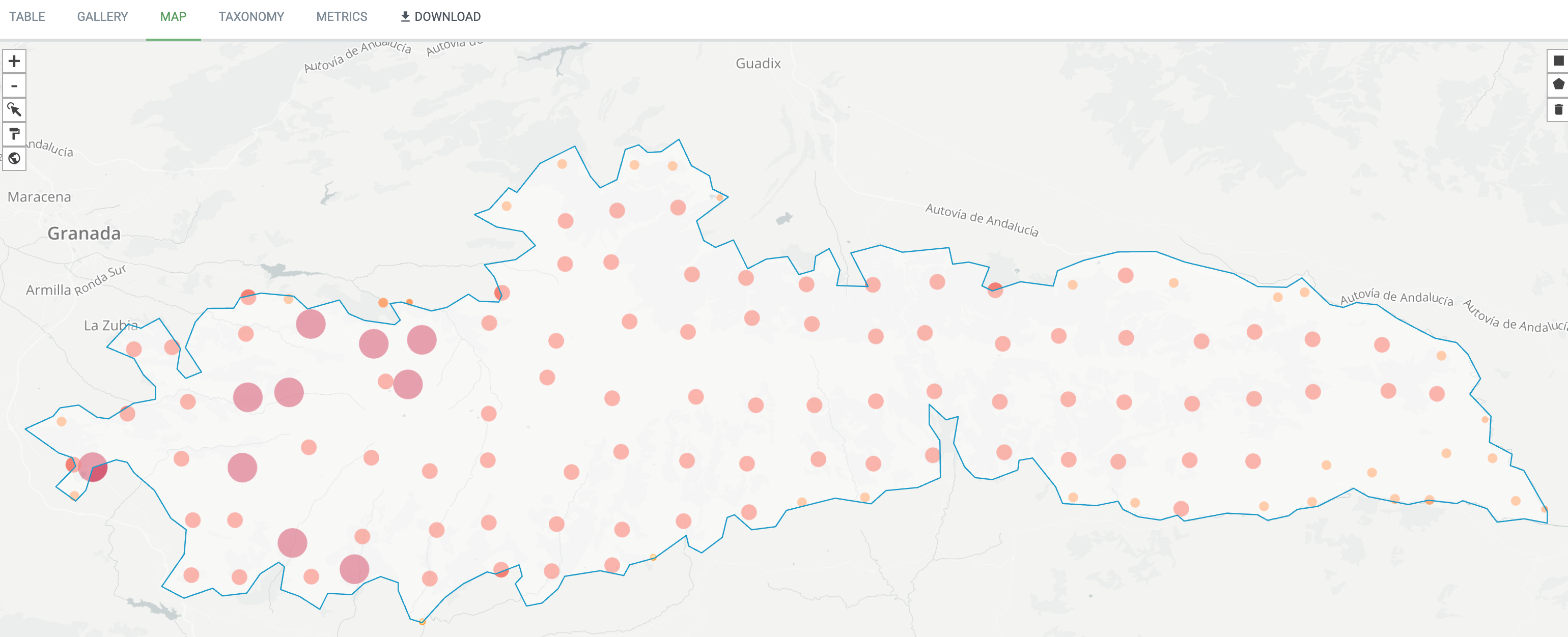Click the La Zubia town label
Viewport: 1568px width, 637px height.
[110, 326]
